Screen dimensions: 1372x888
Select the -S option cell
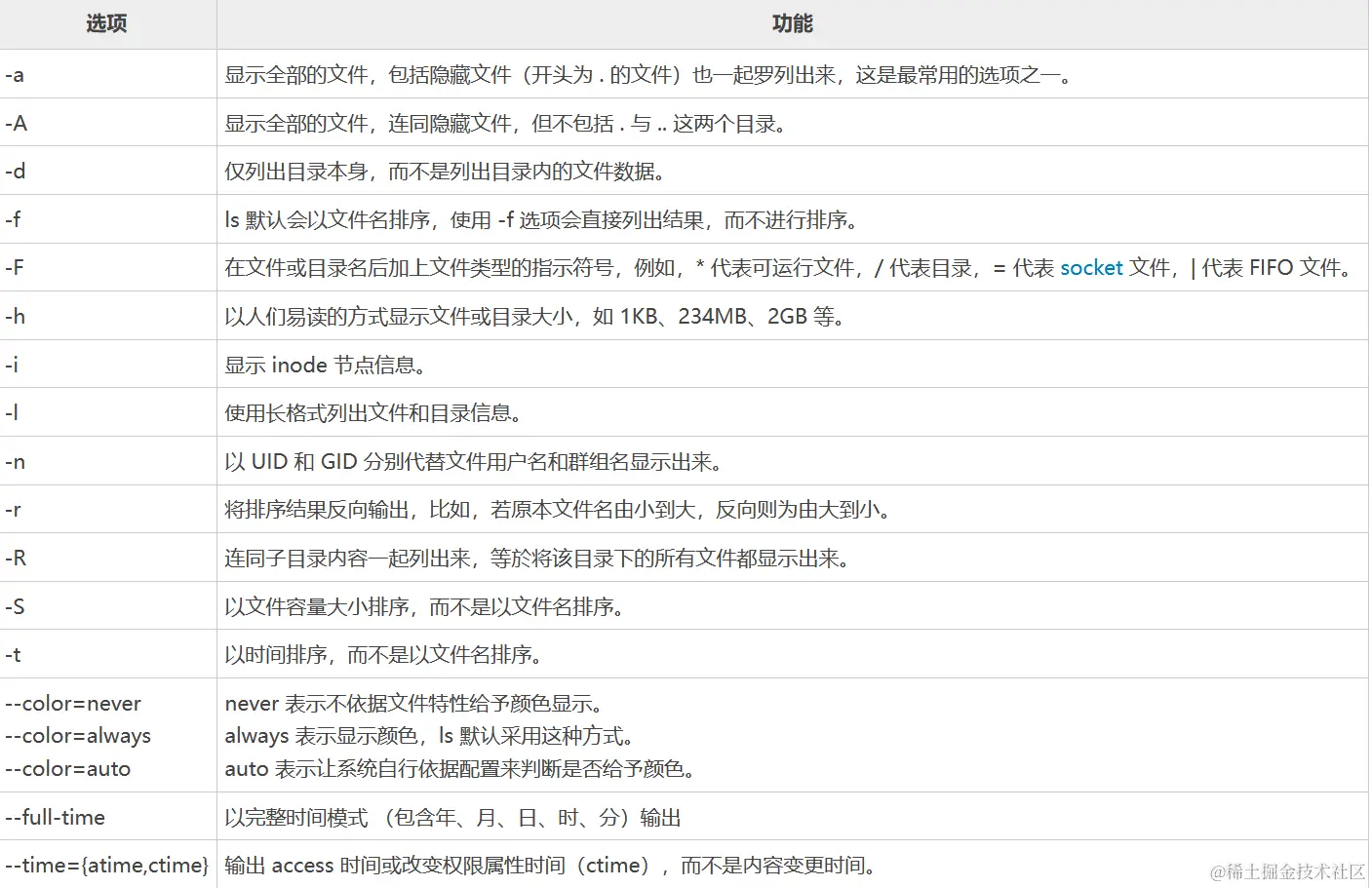pos(107,606)
